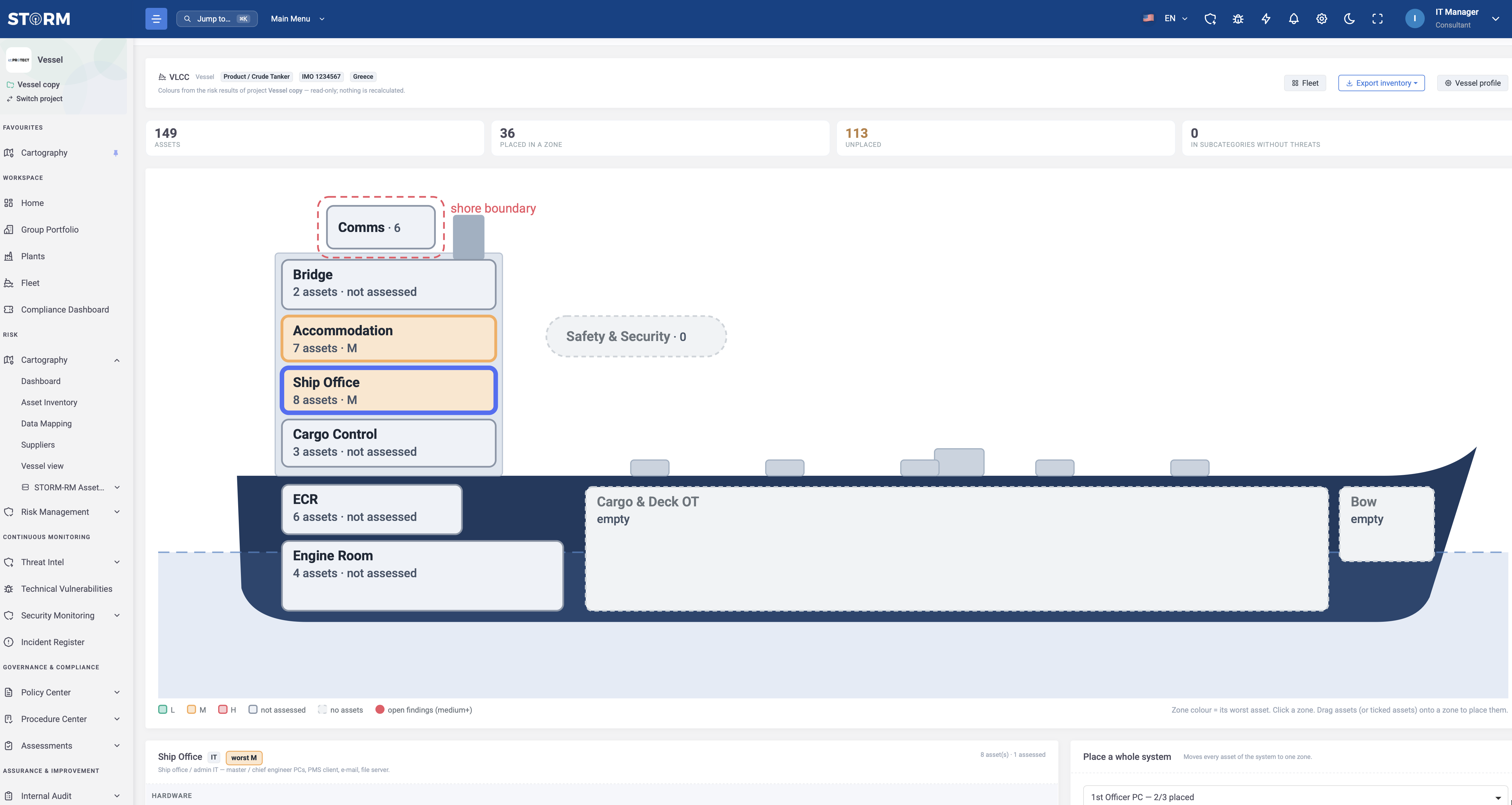
Task: Click the Vessel profile button
Action: 1472,83
